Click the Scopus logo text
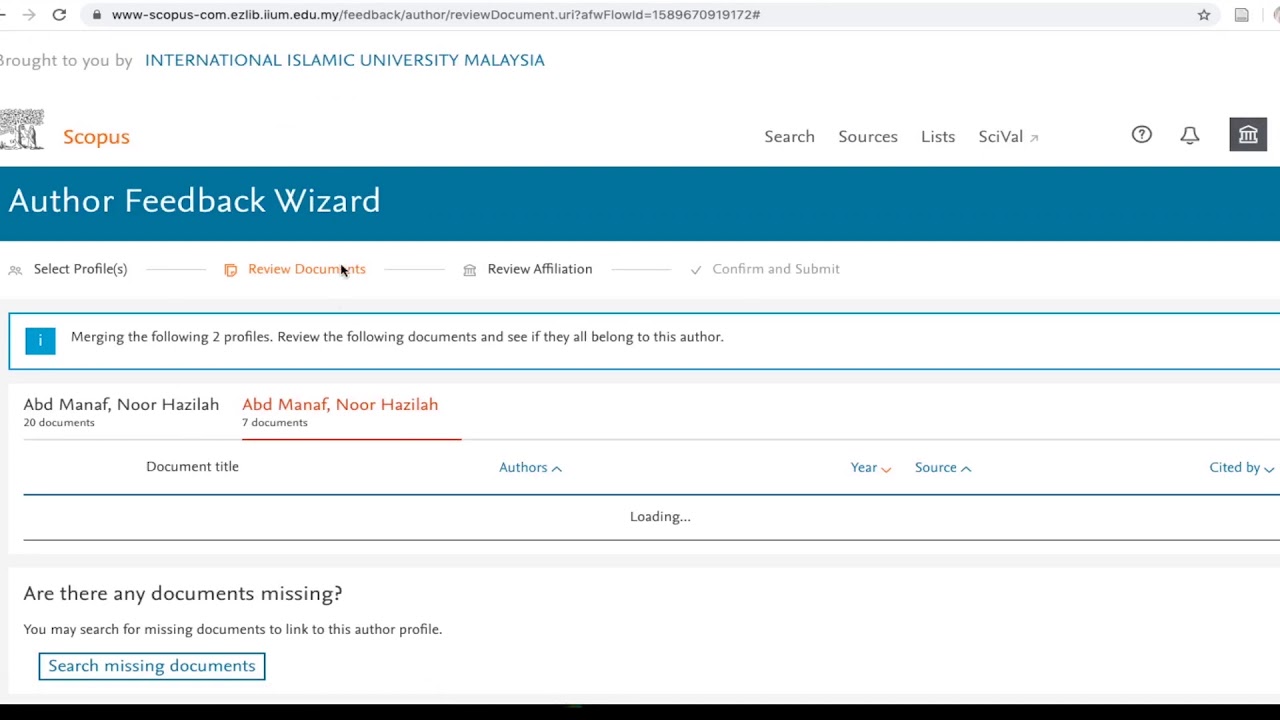Image resolution: width=1280 pixels, height=720 pixels. pos(96,137)
